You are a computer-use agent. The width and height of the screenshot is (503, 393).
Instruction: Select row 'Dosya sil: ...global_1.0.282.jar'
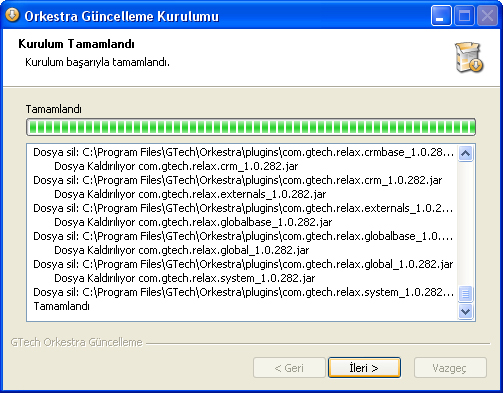coord(243,264)
